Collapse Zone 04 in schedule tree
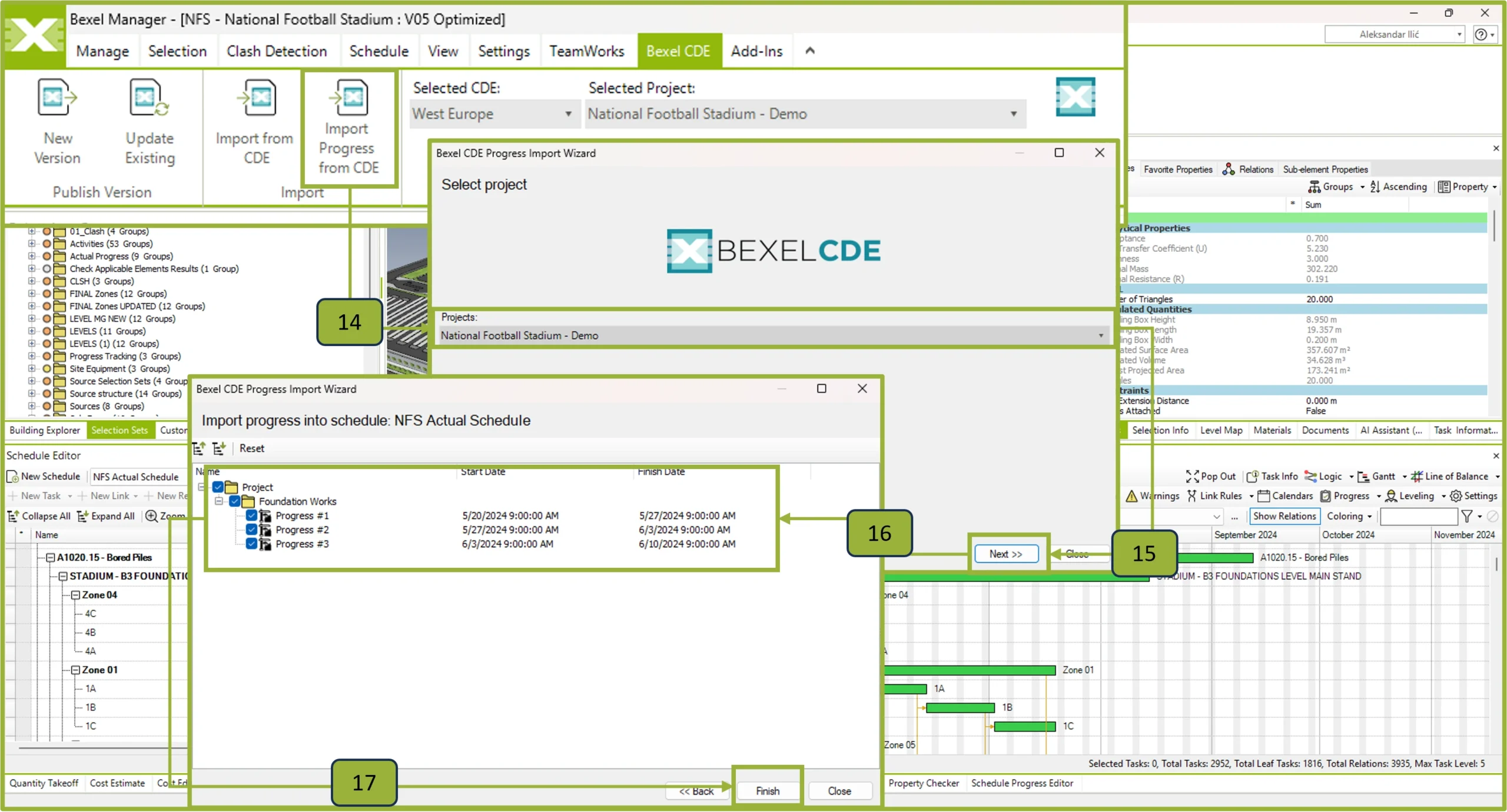Screen dimensions: 1507x812 click(75, 595)
